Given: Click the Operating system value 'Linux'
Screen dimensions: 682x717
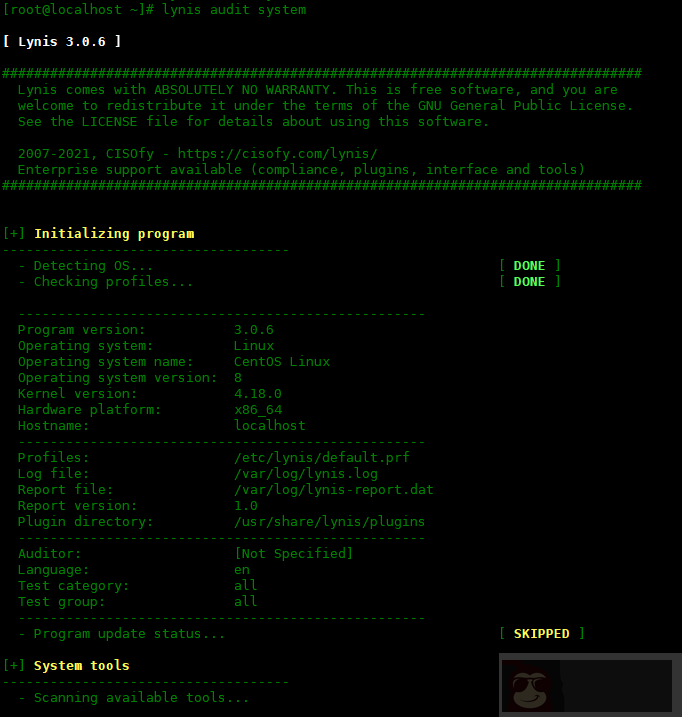Looking at the screenshot, I should click(x=254, y=346).
